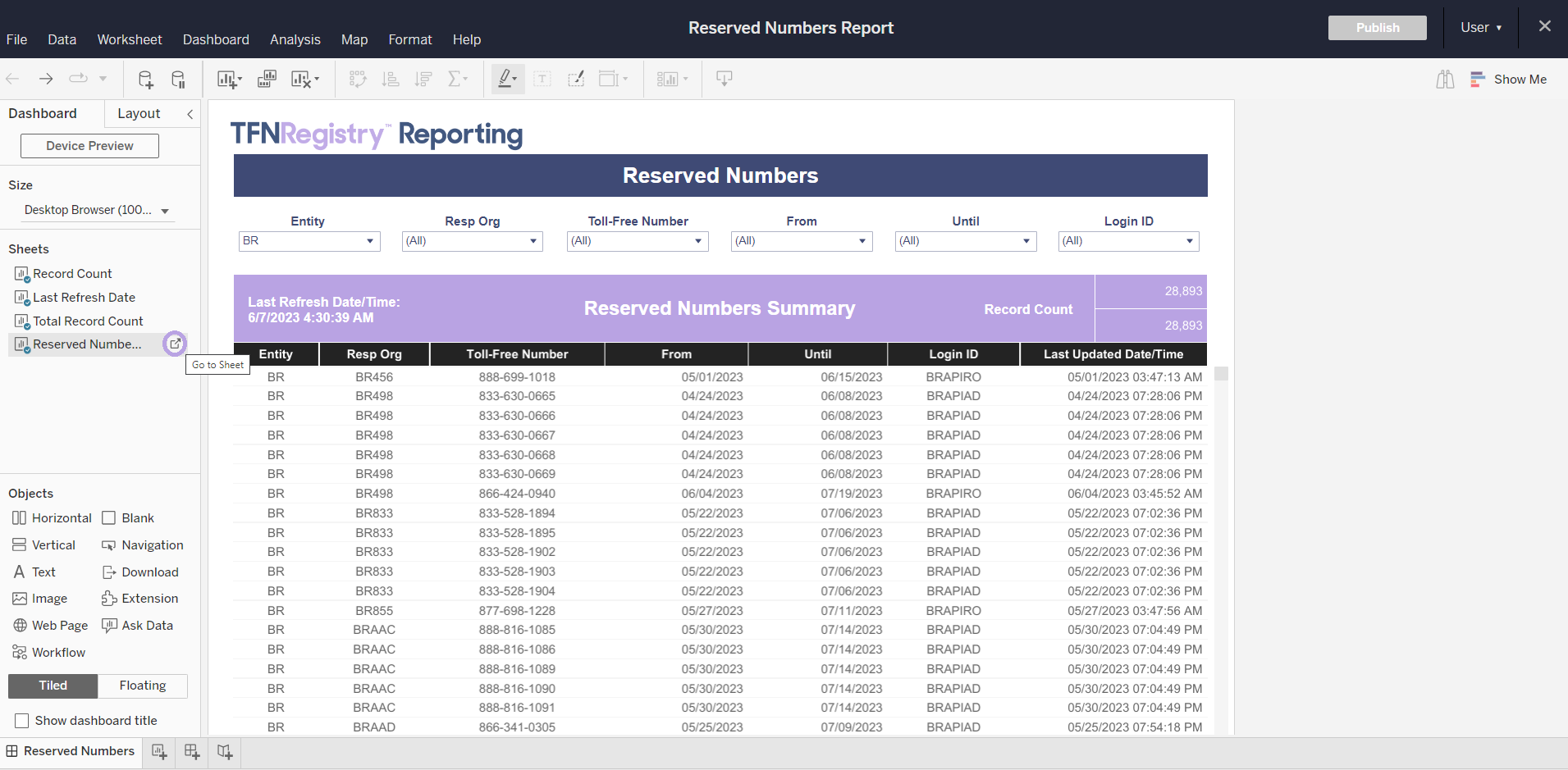Open the Entity filter dropdown
Screen dimensions: 1568x770
tap(309, 241)
